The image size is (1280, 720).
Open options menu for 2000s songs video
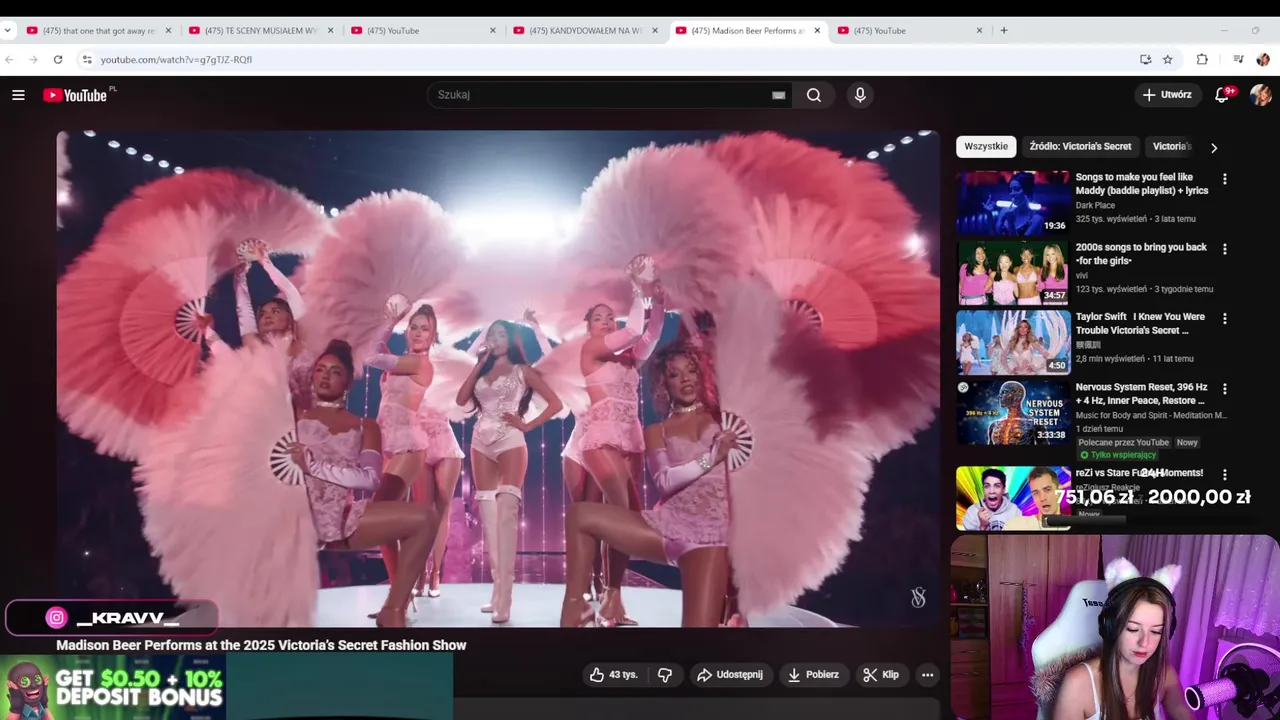[x=1224, y=249]
